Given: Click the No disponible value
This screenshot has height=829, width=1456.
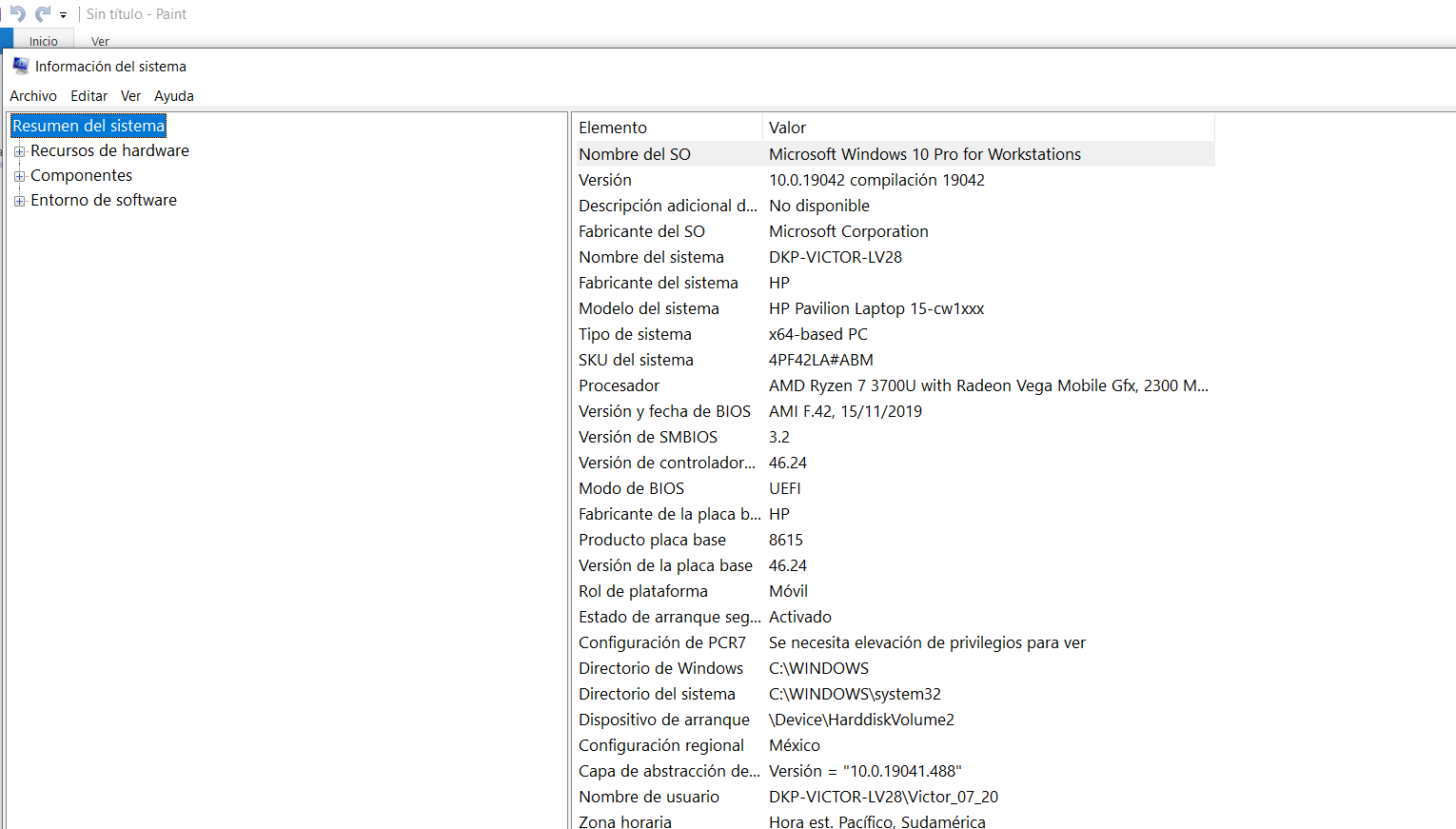Looking at the screenshot, I should (x=819, y=206).
